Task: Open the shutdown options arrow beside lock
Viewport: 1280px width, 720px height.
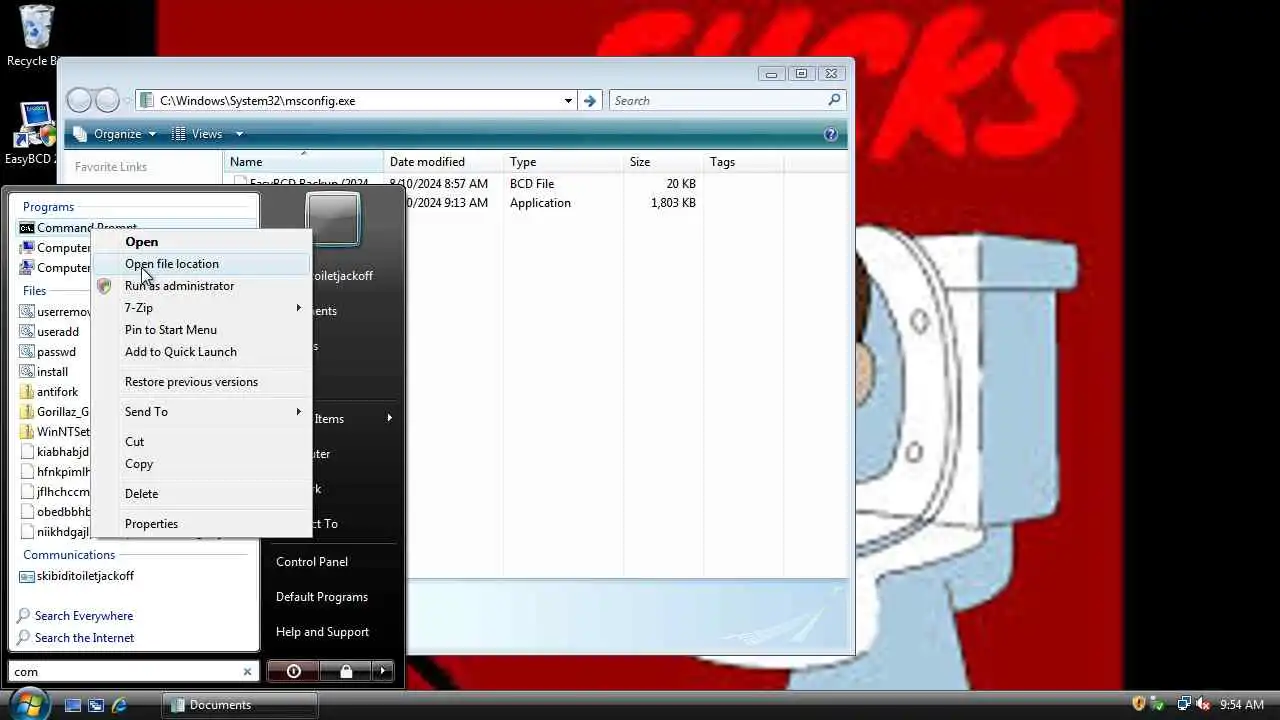Action: pyautogui.click(x=383, y=671)
